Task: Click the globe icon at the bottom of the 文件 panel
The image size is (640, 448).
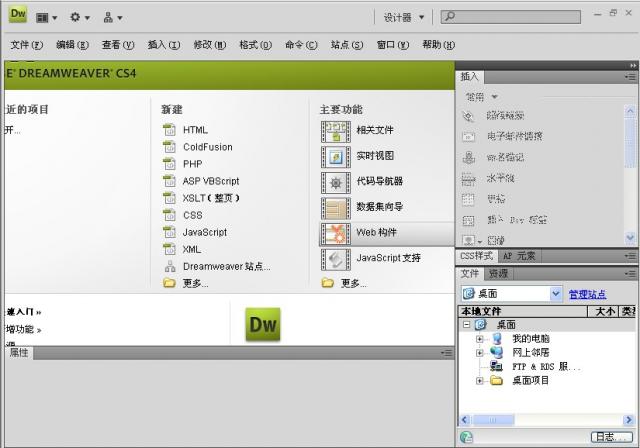Action: tap(466, 437)
